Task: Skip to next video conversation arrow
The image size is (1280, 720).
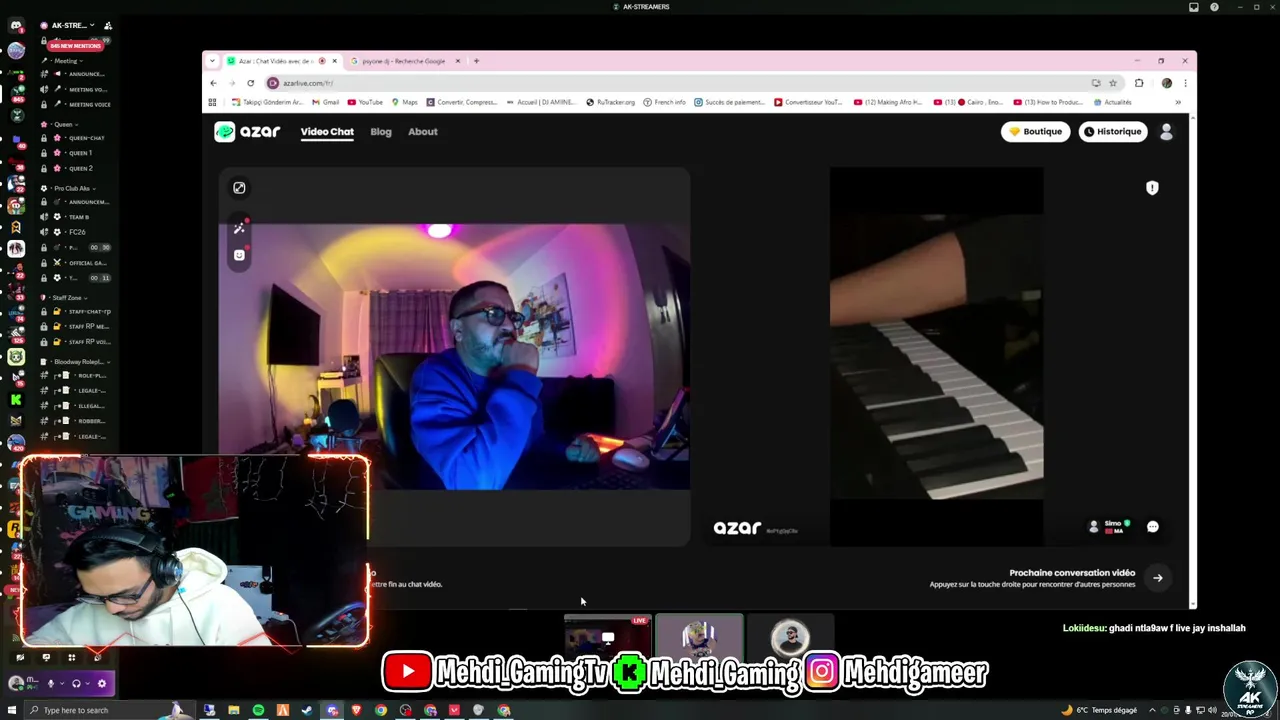Action: click(1158, 578)
